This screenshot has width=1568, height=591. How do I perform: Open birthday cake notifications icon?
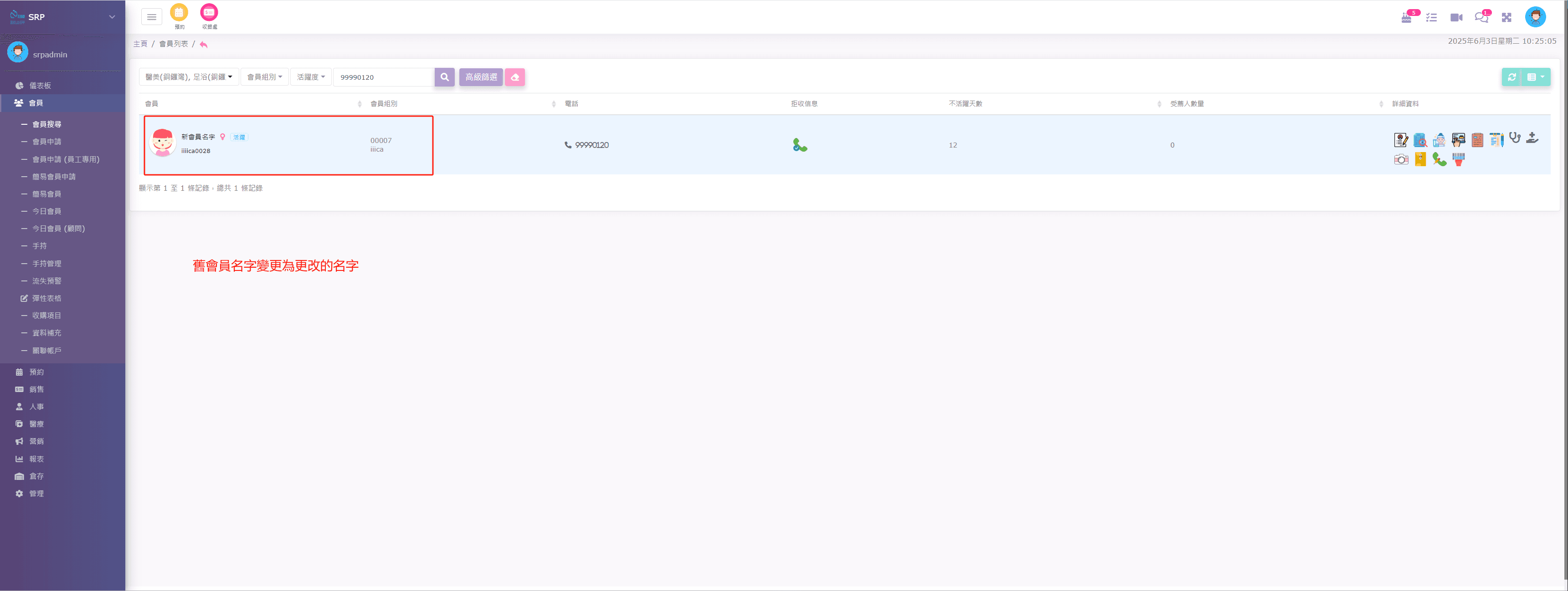[x=1406, y=18]
